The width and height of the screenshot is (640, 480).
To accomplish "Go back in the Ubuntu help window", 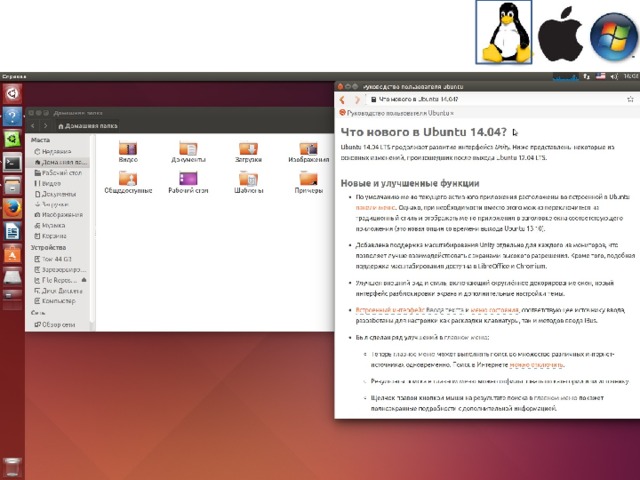I will [343, 99].
